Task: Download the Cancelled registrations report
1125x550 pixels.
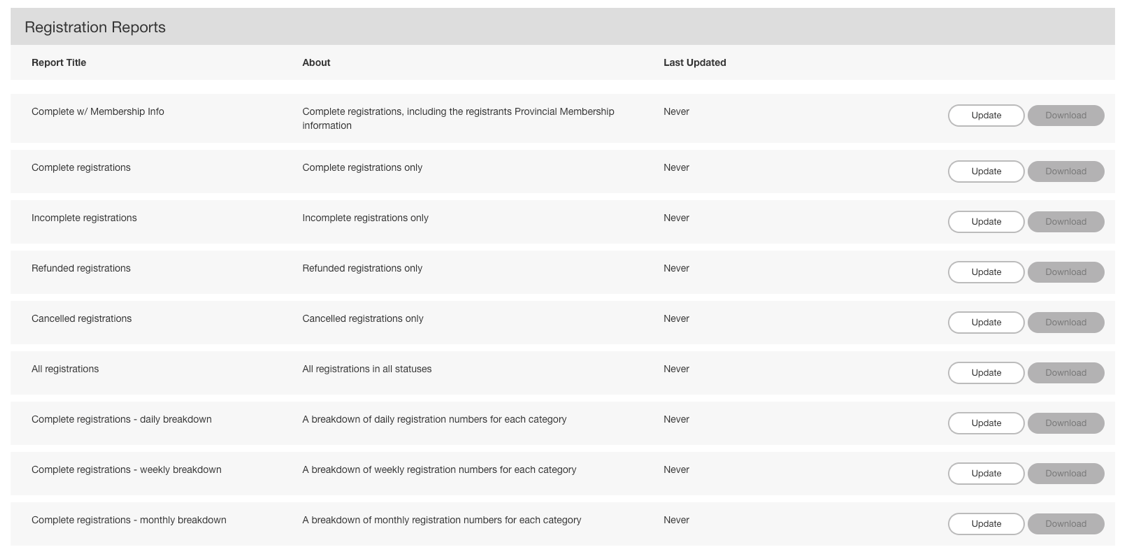Action: [1065, 323]
